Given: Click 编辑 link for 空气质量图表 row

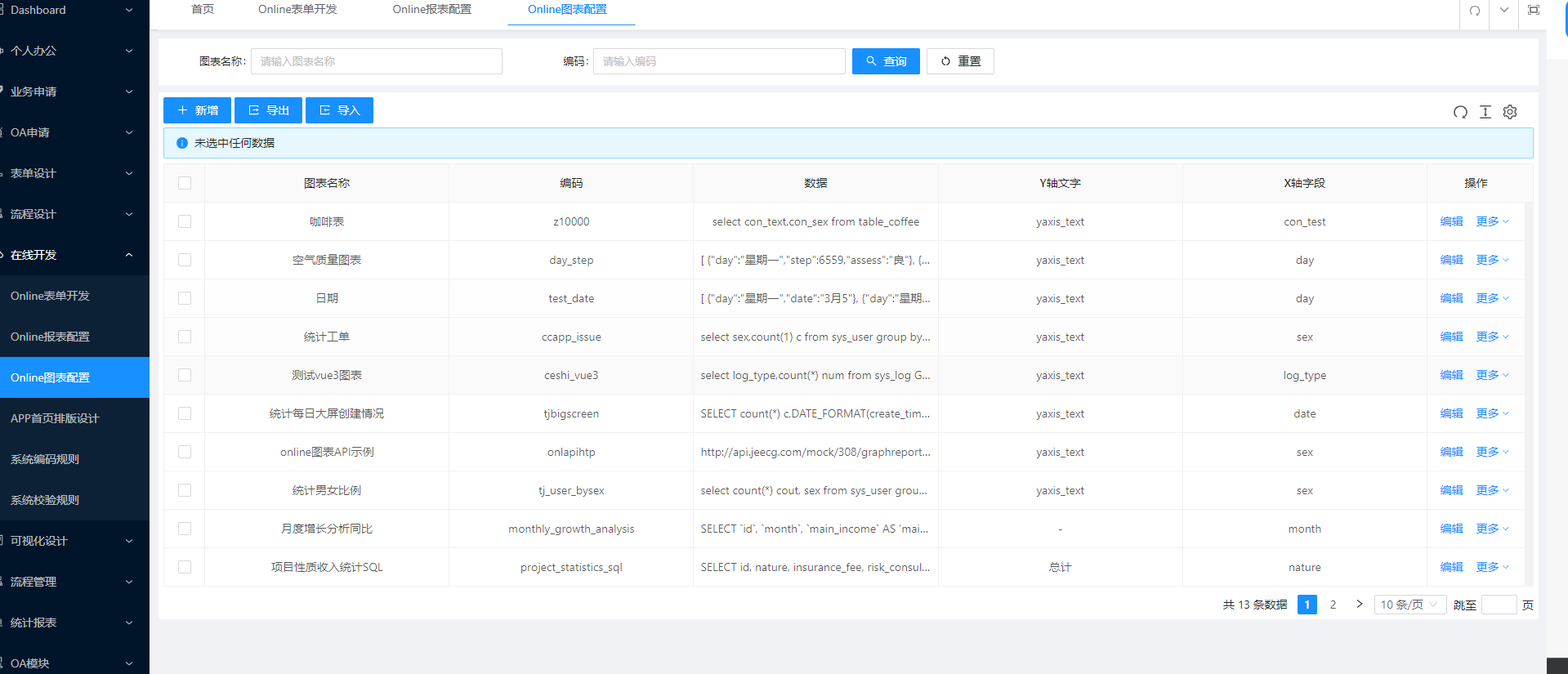Looking at the screenshot, I should click(1451, 260).
